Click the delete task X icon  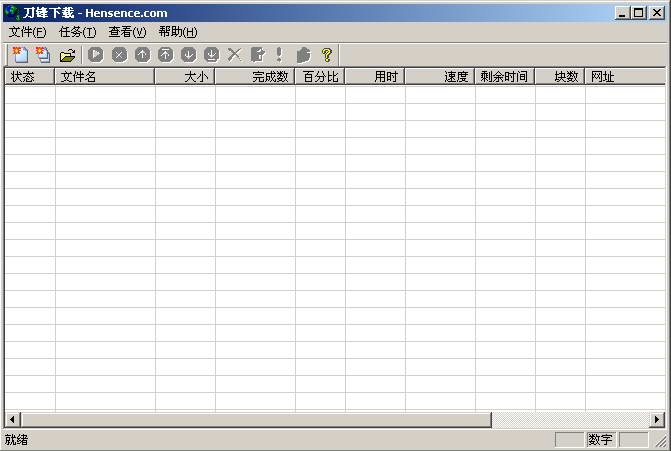(x=234, y=55)
